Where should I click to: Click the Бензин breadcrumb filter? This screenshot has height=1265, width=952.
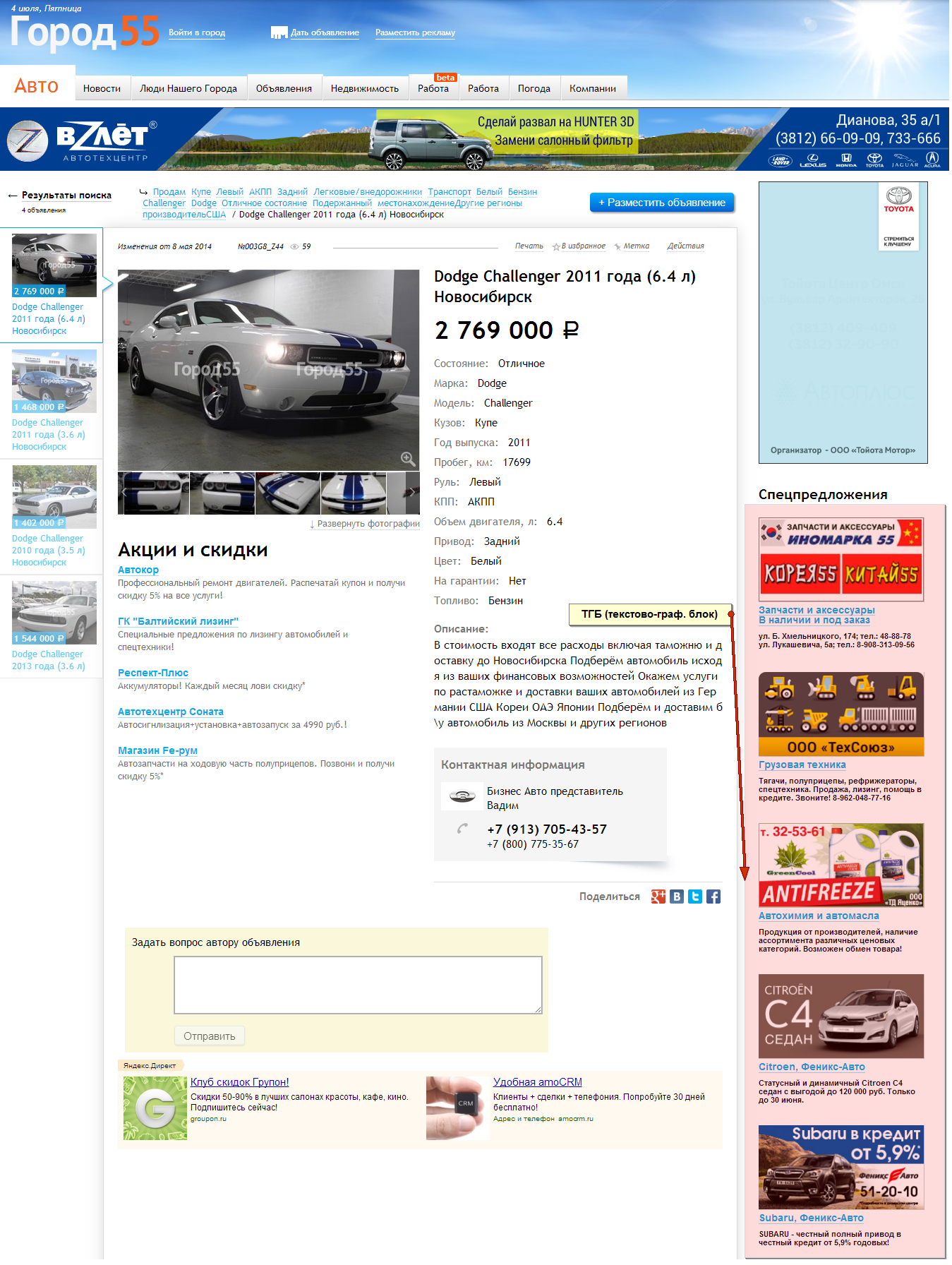coord(523,192)
